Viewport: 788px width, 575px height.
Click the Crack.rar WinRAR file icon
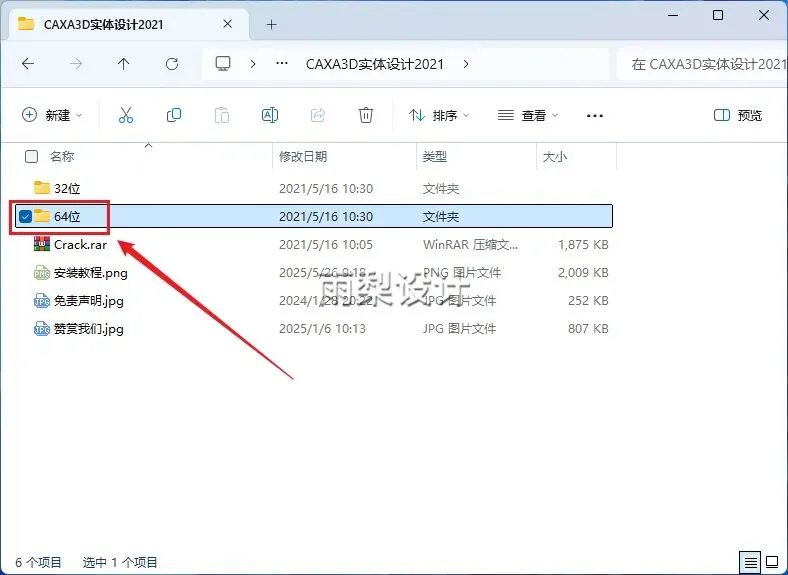[x=42, y=244]
